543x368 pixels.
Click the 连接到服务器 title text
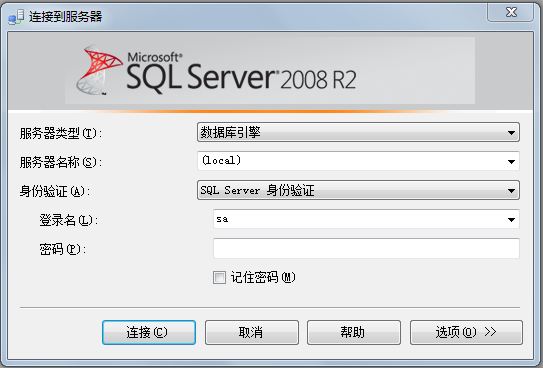pyautogui.click(x=65, y=17)
